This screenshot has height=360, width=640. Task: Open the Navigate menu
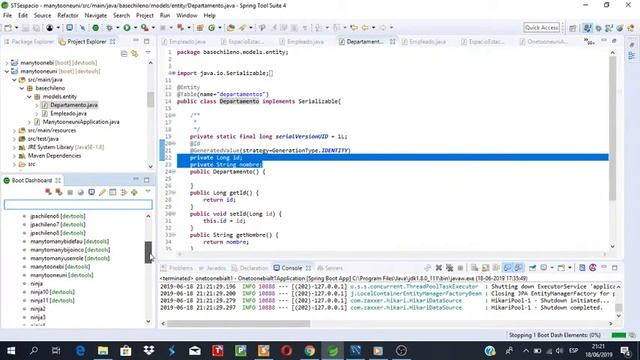[x=96, y=16]
